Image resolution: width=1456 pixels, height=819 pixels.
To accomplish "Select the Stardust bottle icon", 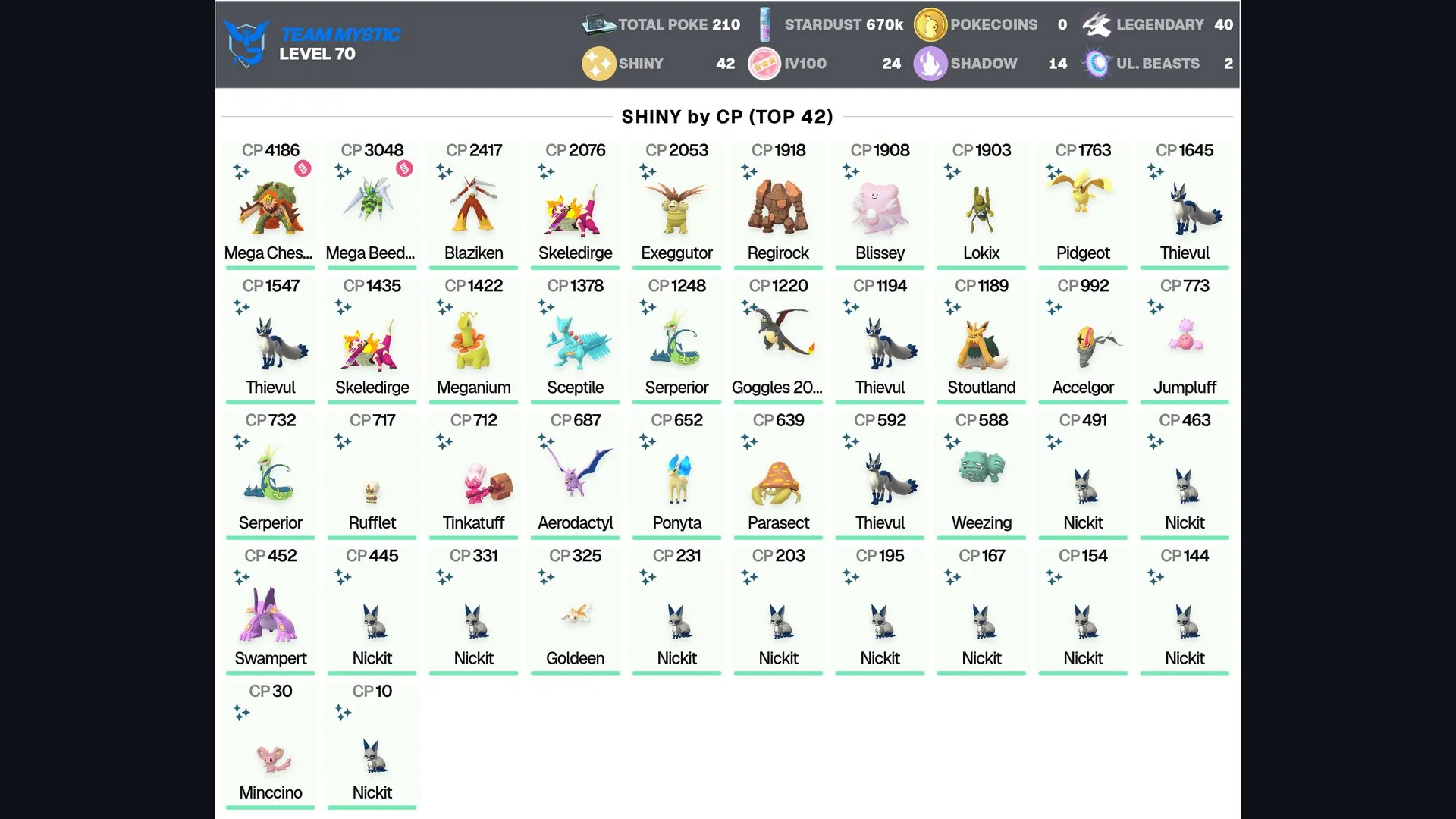I will [x=764, y=24].
